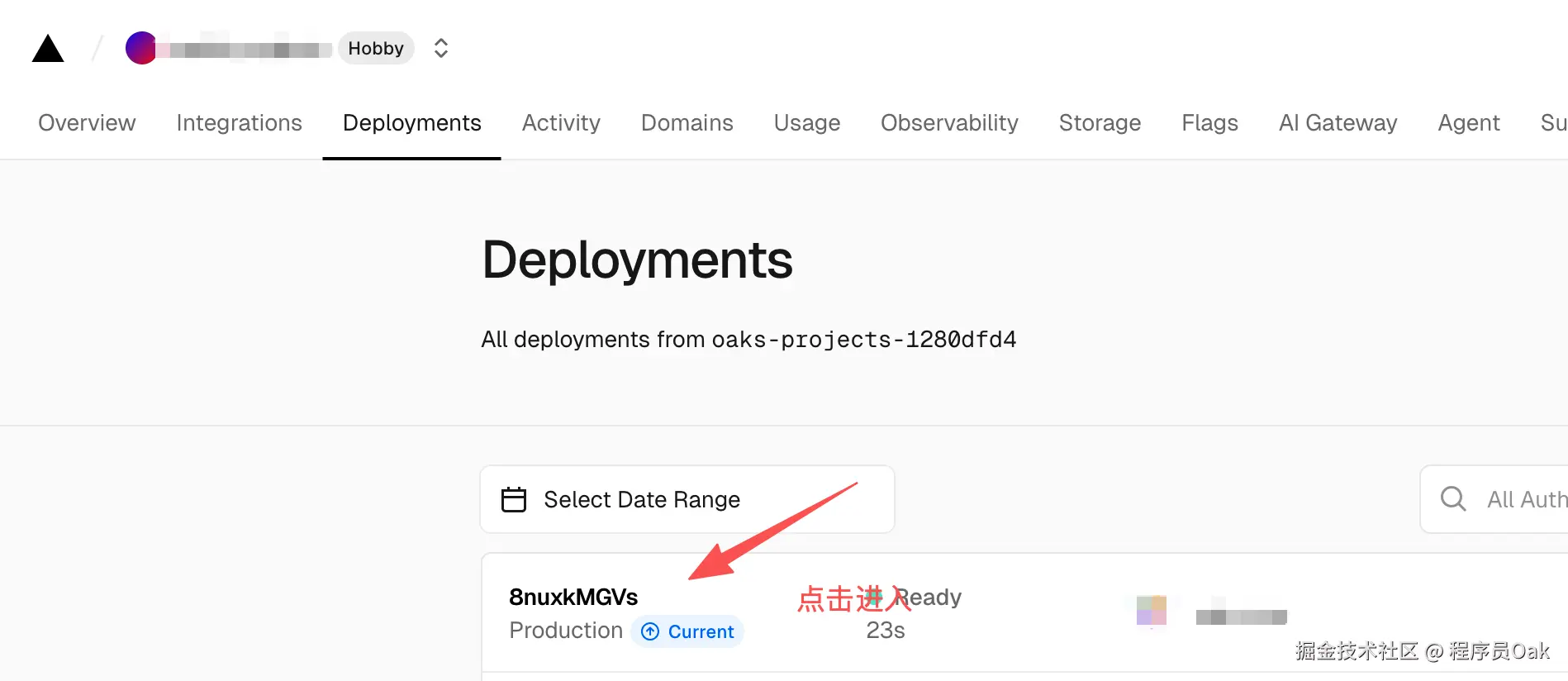
Task: Click the oaks-projects-1280dfd4 project name
Action: point(864,339)
